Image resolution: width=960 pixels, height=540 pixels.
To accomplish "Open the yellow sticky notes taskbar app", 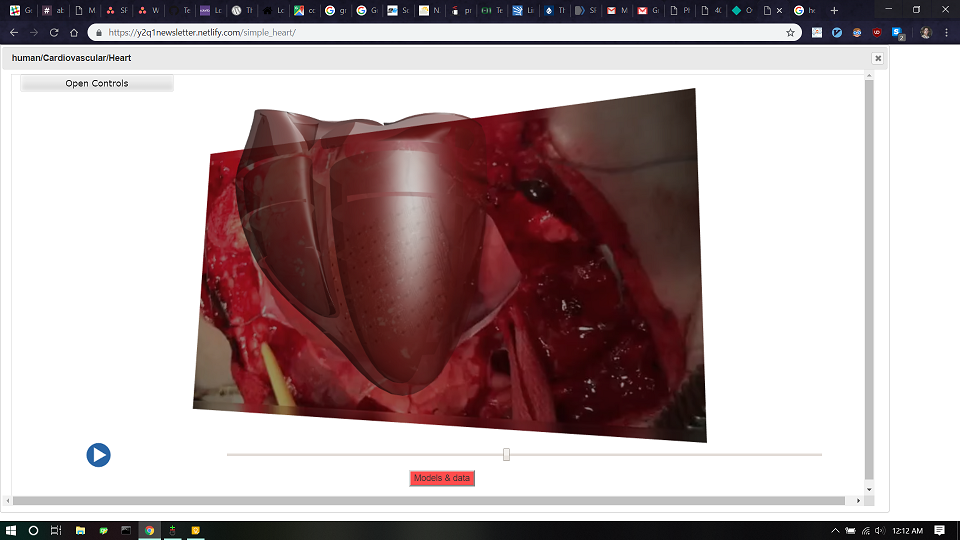I will click(195, 530).
